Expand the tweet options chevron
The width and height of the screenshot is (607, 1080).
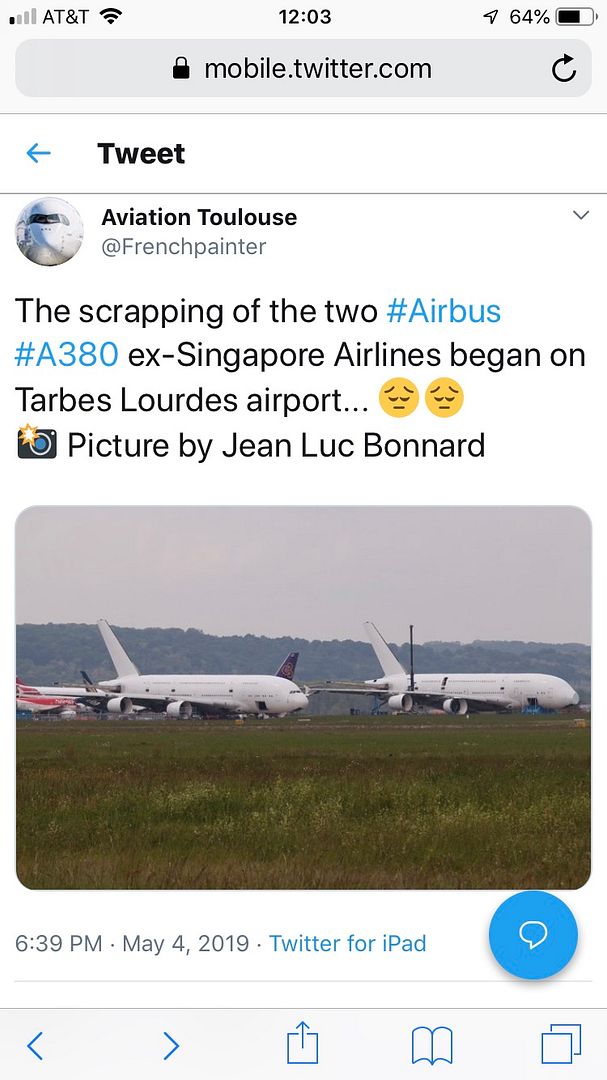(x=581, y=216)
